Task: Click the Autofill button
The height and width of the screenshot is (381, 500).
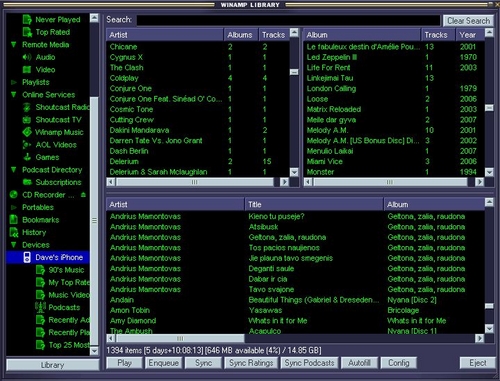Action: point(359,363)
